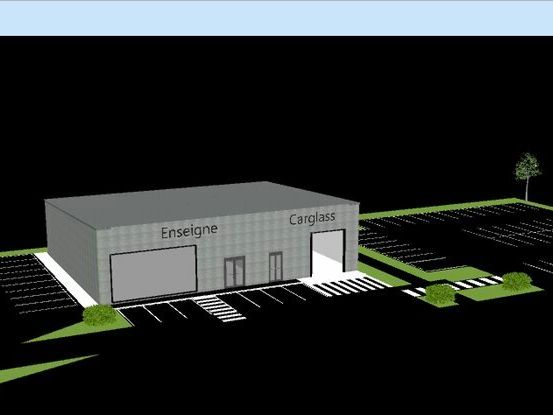Click the Enseigne sign text on facade
Screen dimensions: 553x415
[189, 232]
